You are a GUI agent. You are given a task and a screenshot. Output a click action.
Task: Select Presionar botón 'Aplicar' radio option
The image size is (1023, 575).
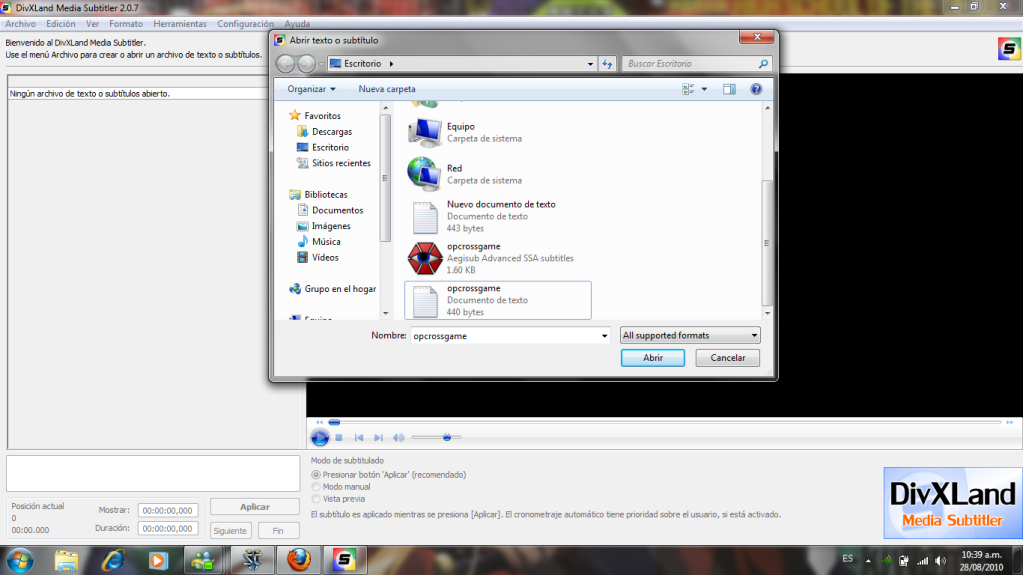[x=316, y=474]
